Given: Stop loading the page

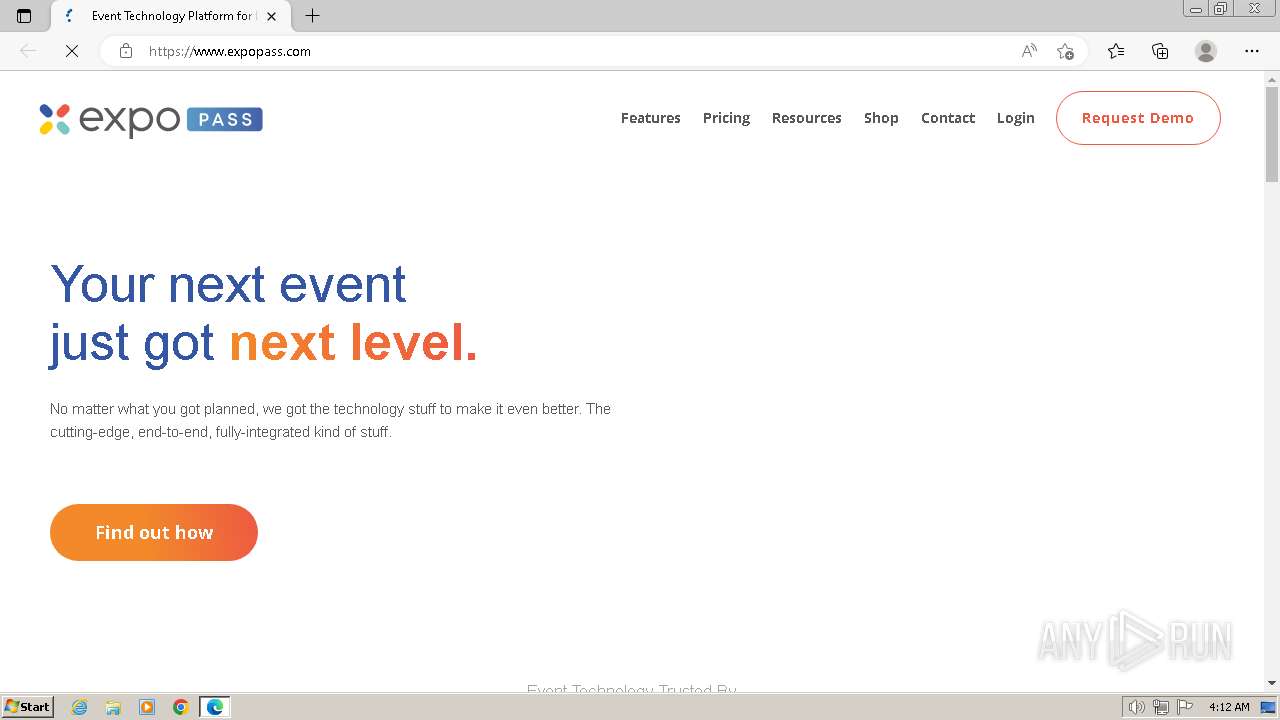Looking at the screenshot, I should [72, 51].
